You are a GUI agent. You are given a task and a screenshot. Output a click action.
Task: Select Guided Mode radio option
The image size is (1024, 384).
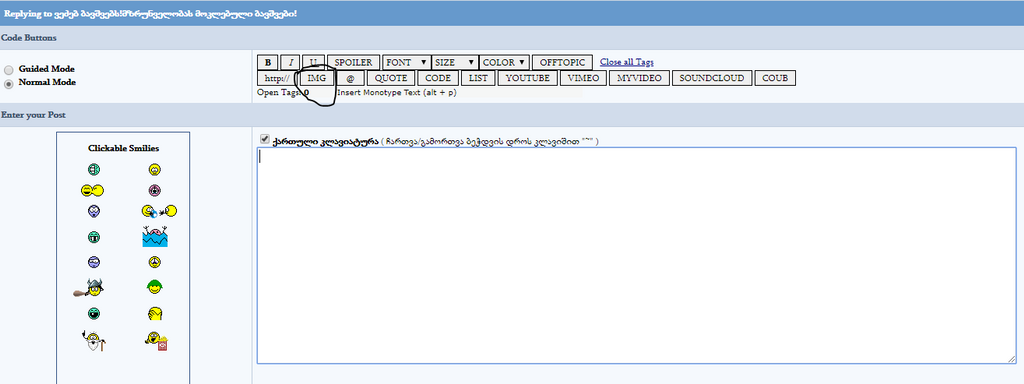[x=8, y=70]
